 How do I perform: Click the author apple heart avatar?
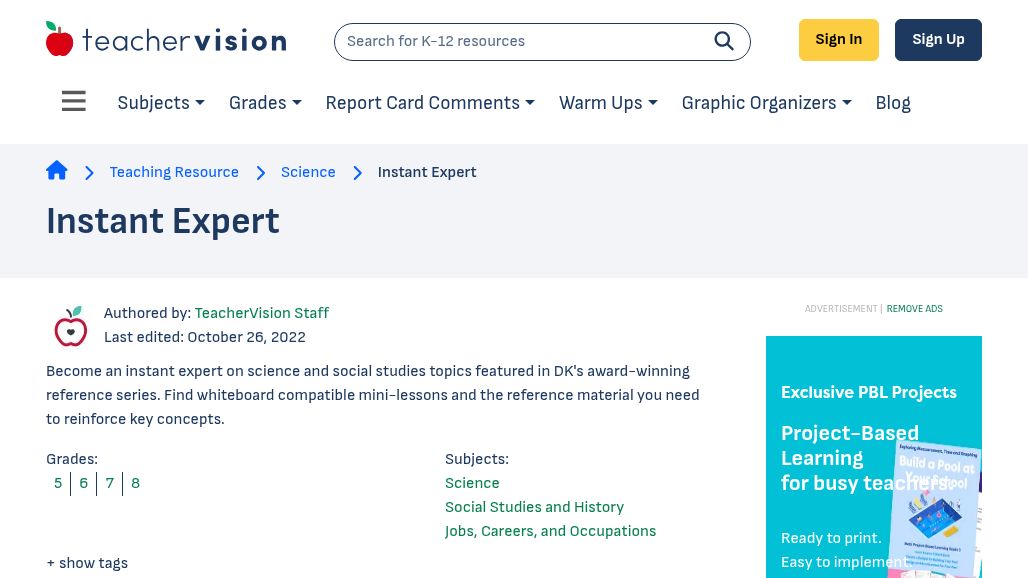pos(71,326)
